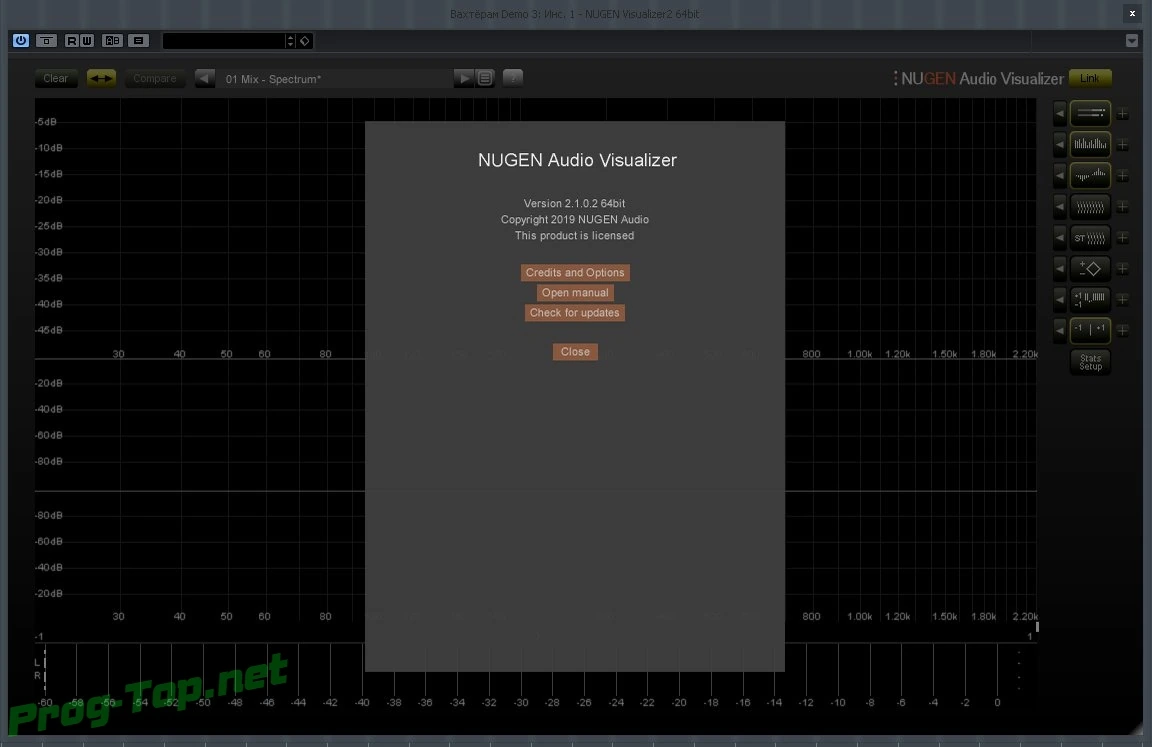
Task: Toggle the yellow double-arrow button
Action: coord(101,78)
